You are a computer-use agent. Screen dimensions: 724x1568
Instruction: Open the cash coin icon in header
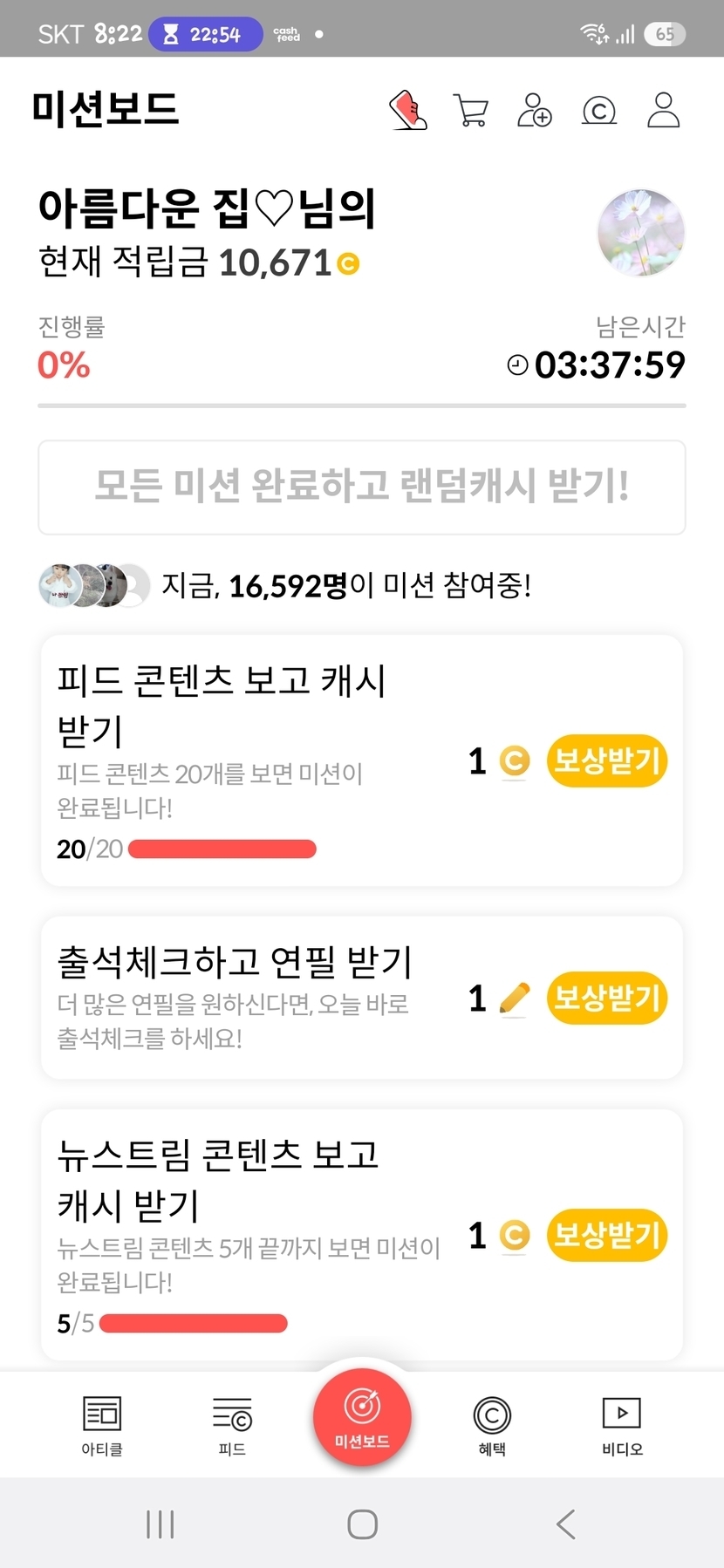pyautogui.click(x=598, y=111)
